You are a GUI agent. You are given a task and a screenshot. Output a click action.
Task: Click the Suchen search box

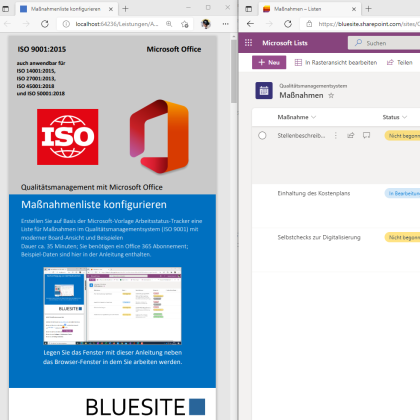[x=384, y=43]
